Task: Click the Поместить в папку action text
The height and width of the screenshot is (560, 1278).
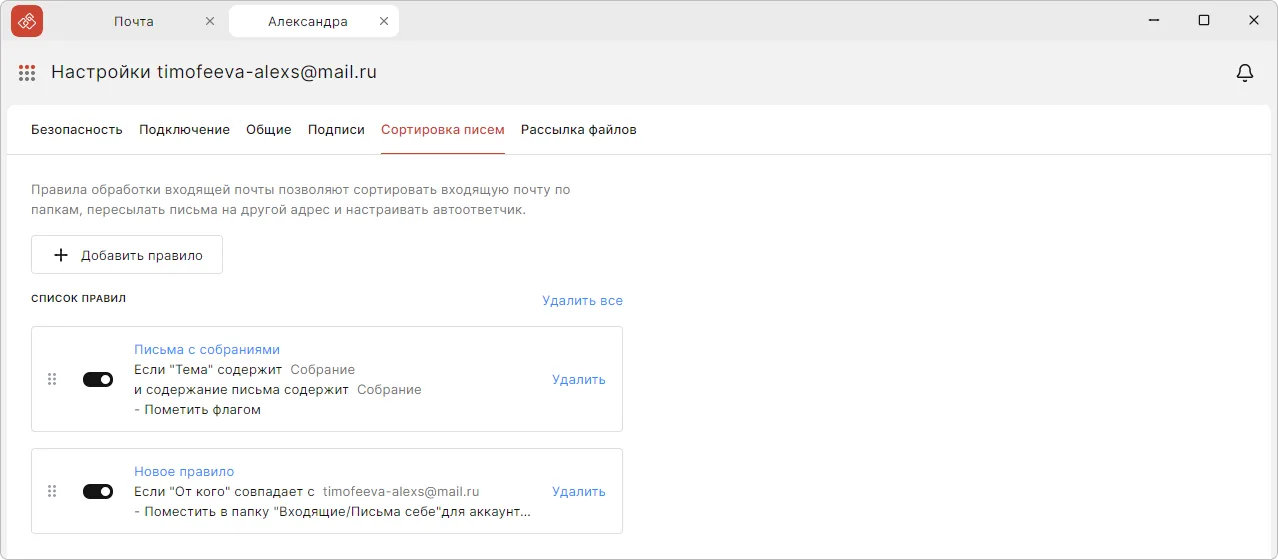Action: pos(332,511)
